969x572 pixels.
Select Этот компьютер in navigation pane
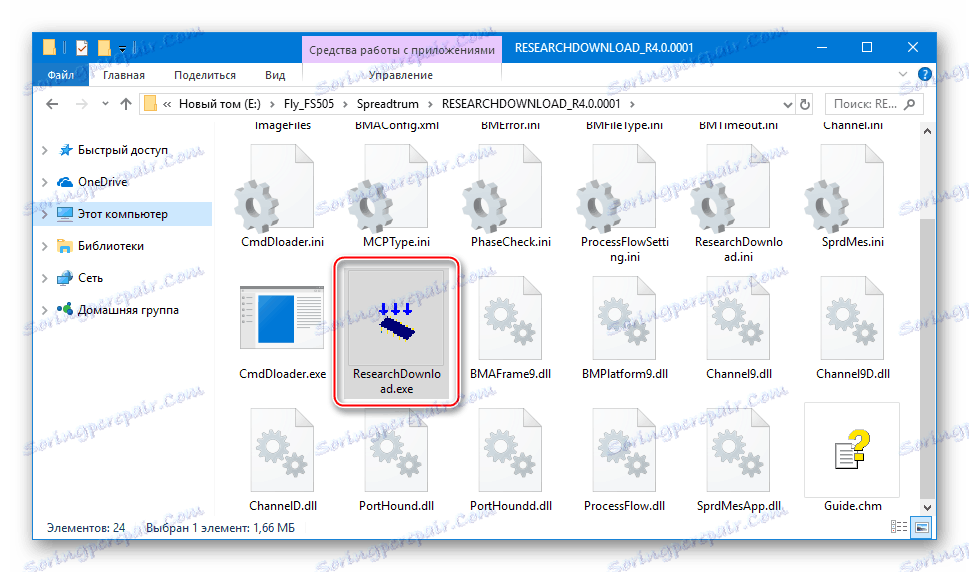[122, 214]
